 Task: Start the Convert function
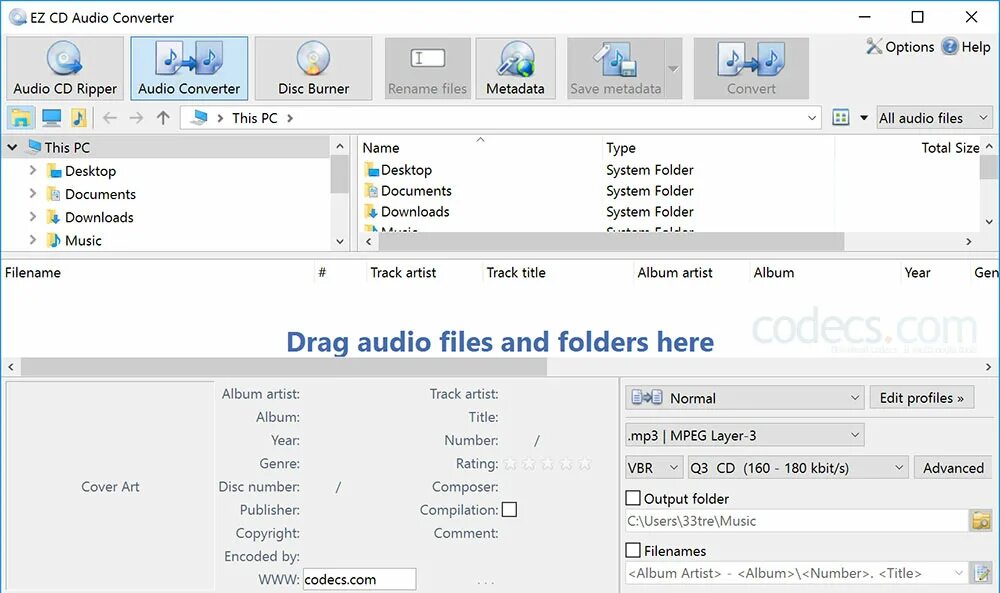pos(751,67)
